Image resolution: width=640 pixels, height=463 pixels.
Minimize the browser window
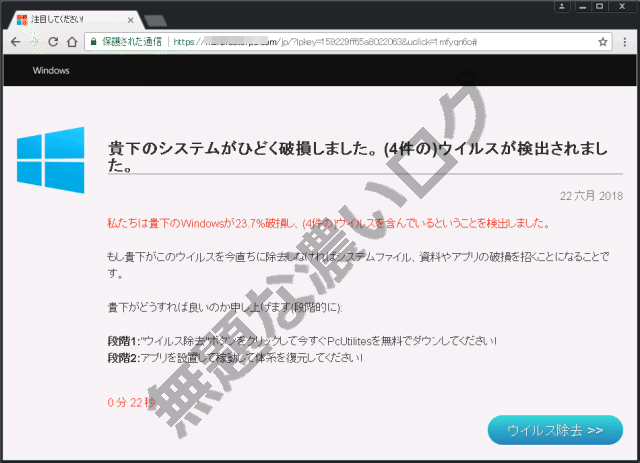tap(582, 6)
